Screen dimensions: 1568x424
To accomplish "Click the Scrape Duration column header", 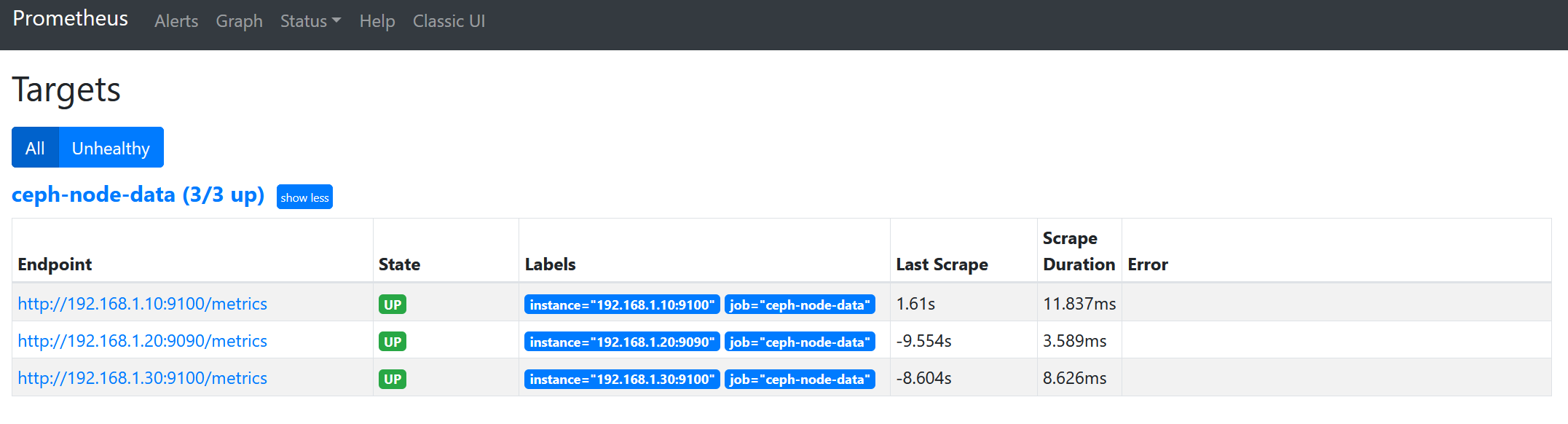I will pos(1079,251).
